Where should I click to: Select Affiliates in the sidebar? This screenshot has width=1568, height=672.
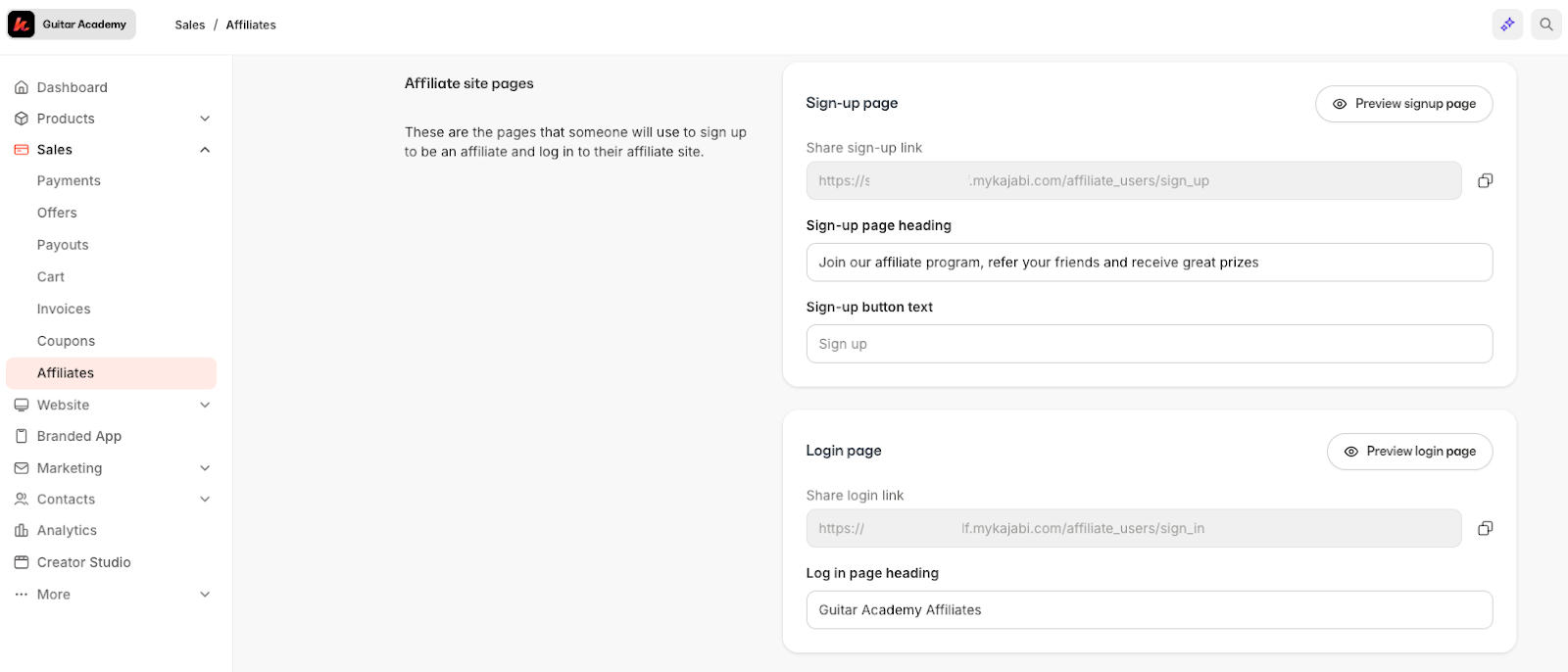pyautogui.click(x=111, y=373)
